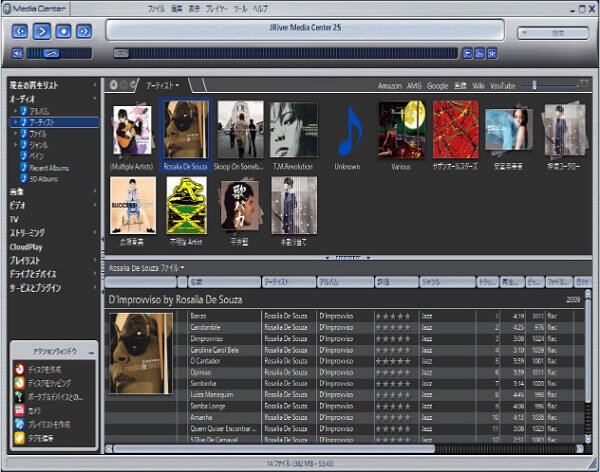Image resolution: width=600 pixels, height=472 pixels.
Task: Click the search input field
Action: pyautogui.click(x=558, y=33)
